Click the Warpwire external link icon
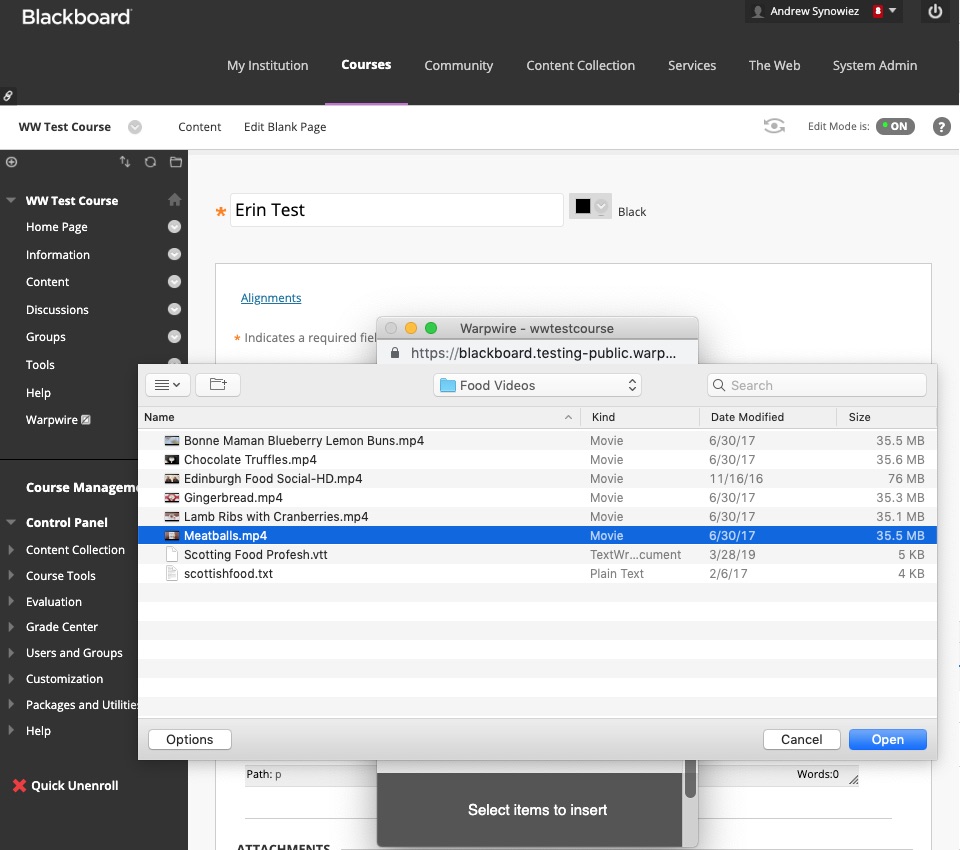960x850 pixels. (x=86, y=420)
